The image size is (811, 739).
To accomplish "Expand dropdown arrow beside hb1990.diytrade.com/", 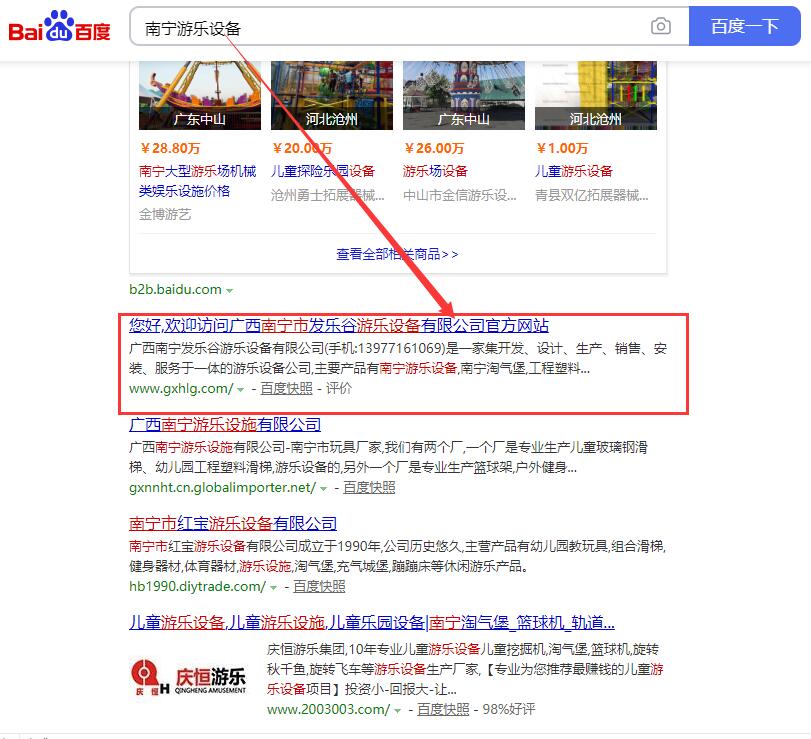I will coord(274,587).
